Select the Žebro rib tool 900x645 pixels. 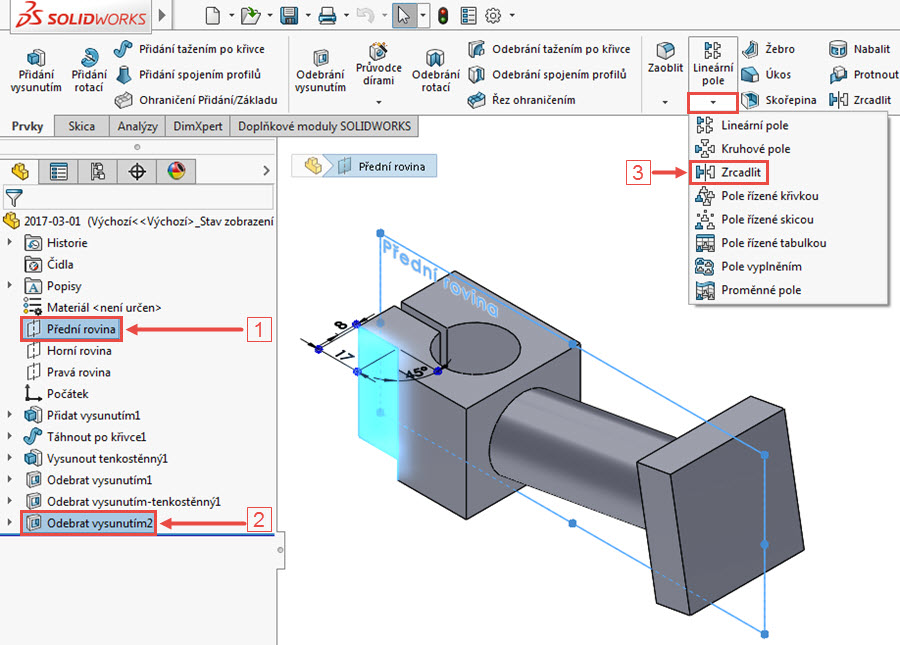click(768, 49)
